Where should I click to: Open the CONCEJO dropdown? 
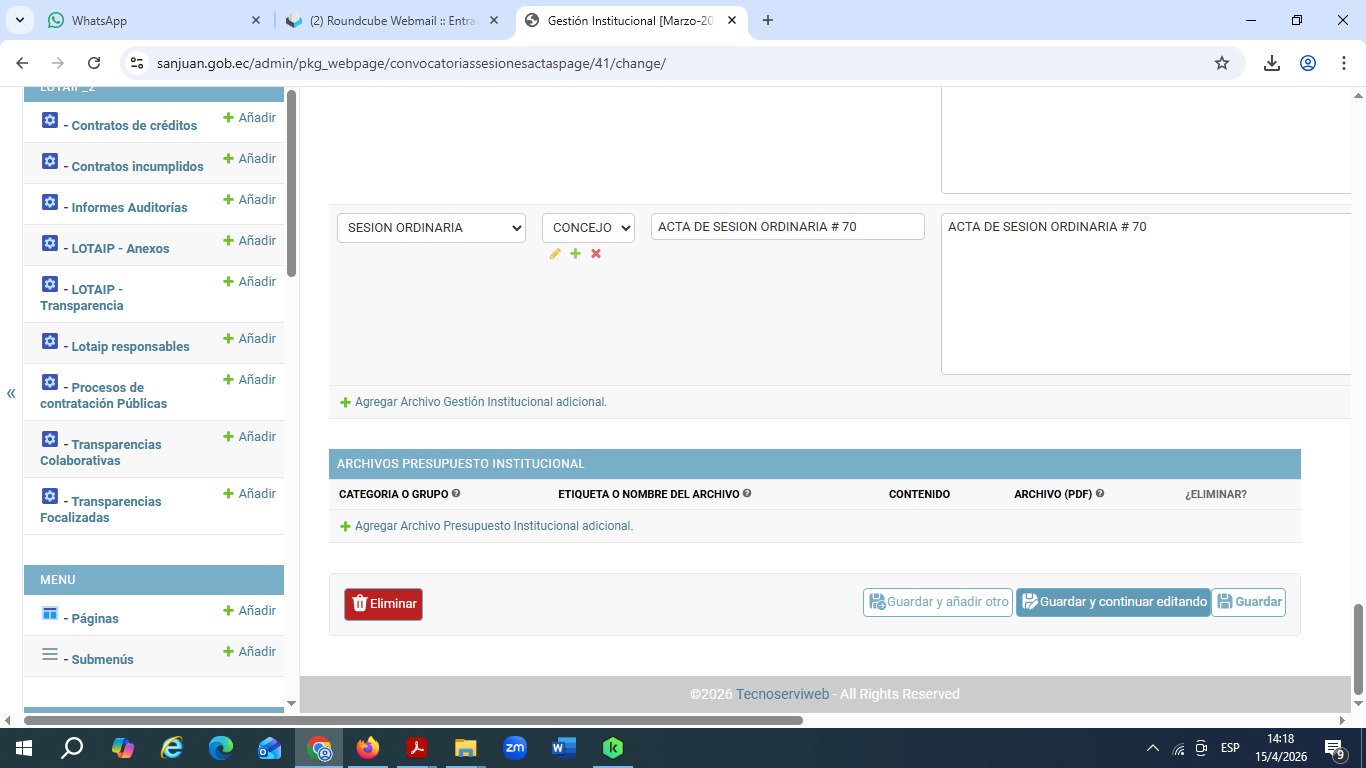588,228
